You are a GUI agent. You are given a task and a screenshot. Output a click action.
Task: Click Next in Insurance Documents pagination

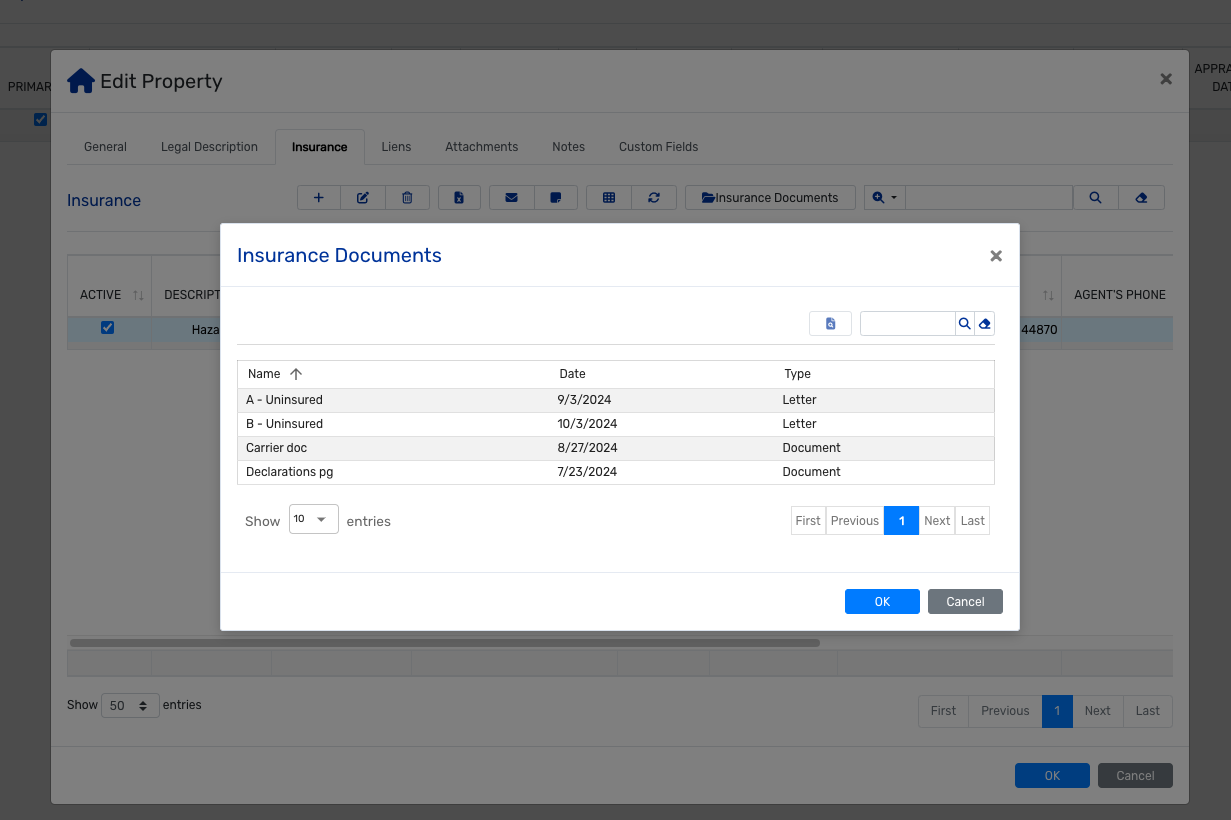coord(937,520)
